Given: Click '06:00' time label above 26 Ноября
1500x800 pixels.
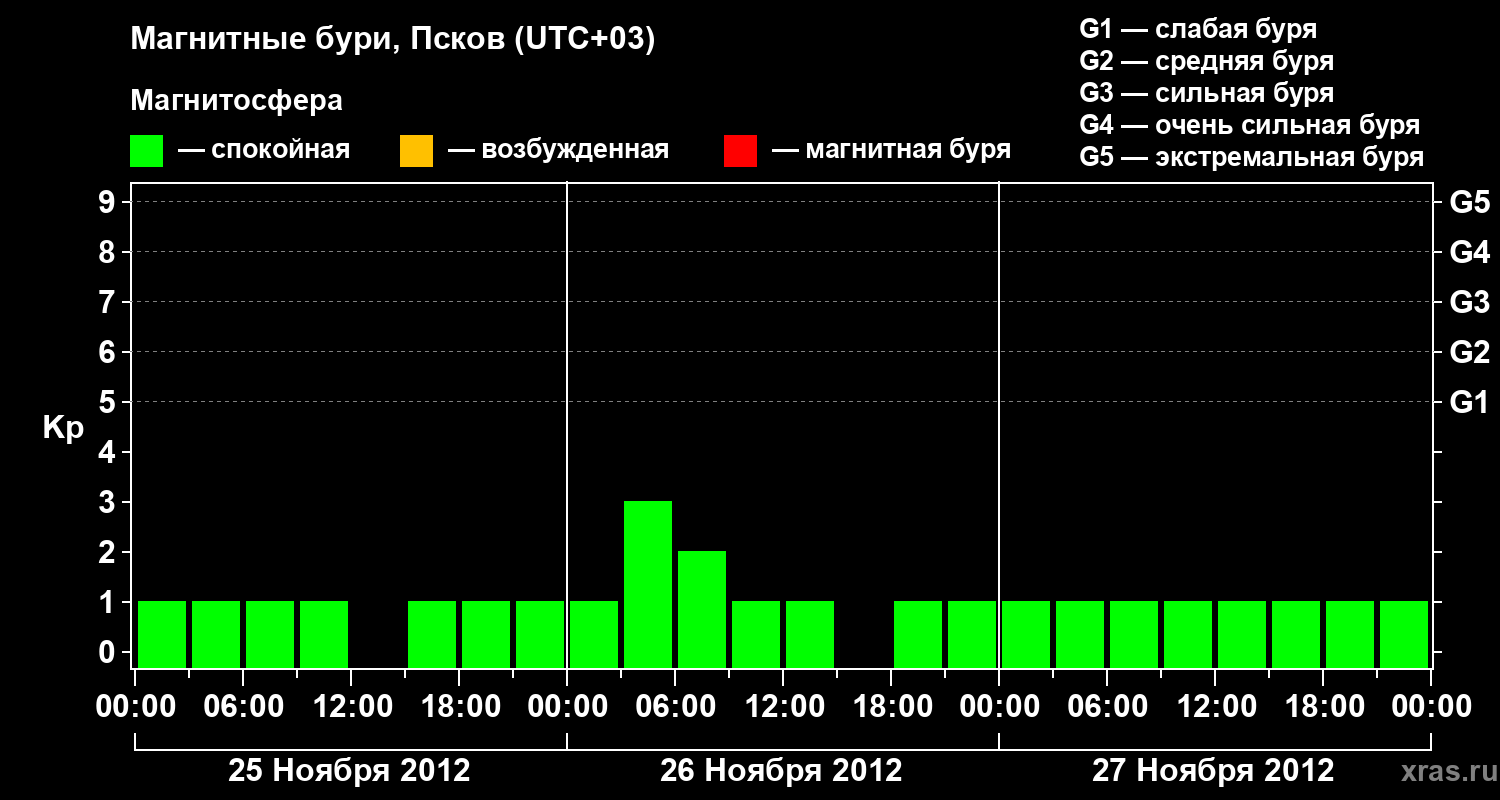Looking at the screenshot, I should (675, 707).
